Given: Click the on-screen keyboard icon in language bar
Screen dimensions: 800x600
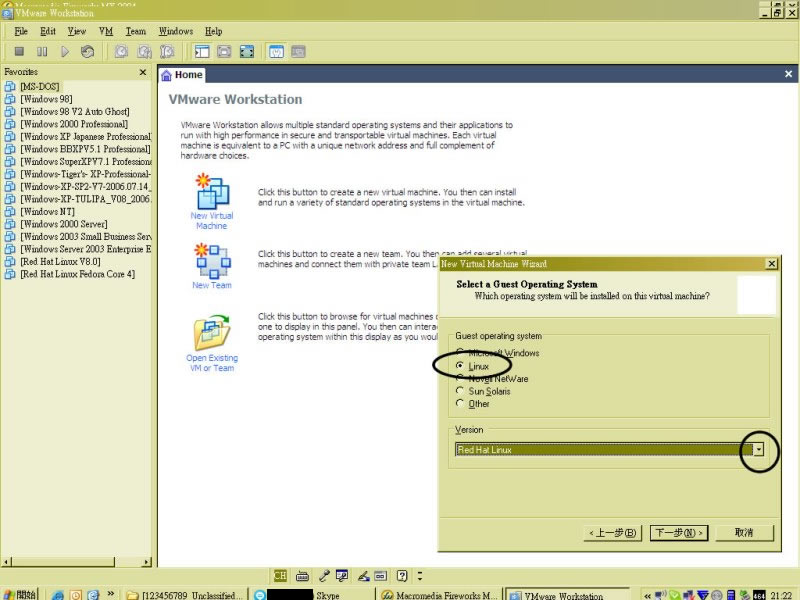Looking at the screenshot, I should pyautogui.click(x=302, y=577).
